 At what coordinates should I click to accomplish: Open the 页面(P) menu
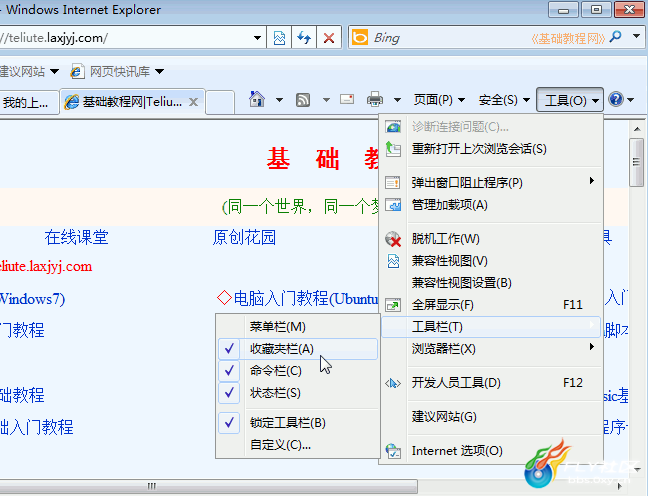point(439,100)
